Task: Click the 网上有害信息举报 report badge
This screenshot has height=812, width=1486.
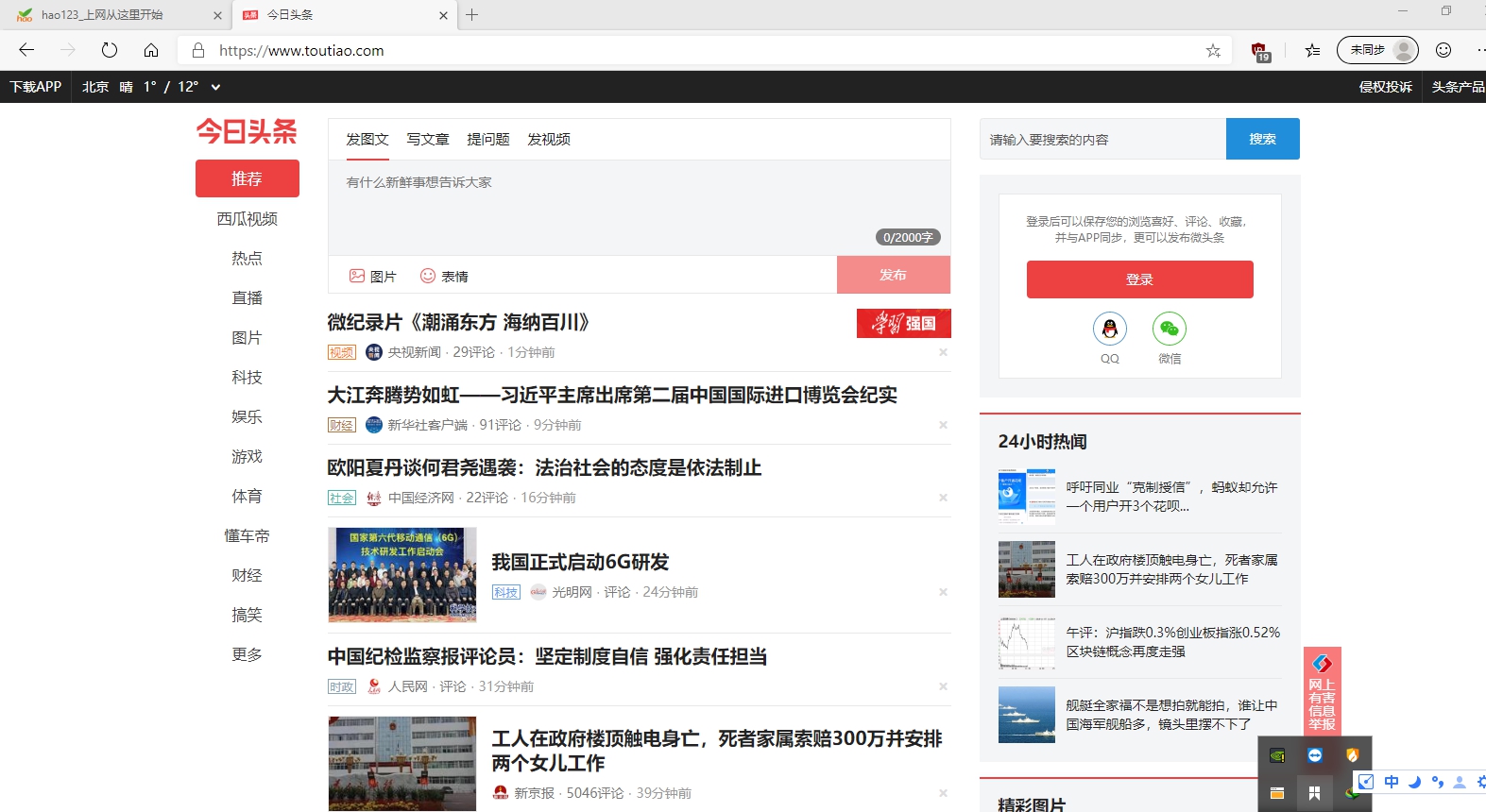Action: (1322, 691)
